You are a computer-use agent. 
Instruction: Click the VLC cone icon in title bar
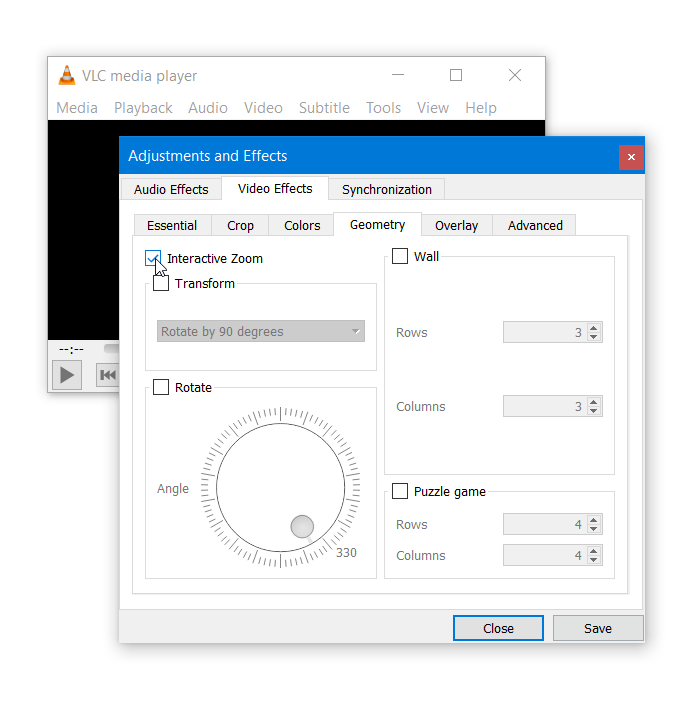click(x=67, y=75)
